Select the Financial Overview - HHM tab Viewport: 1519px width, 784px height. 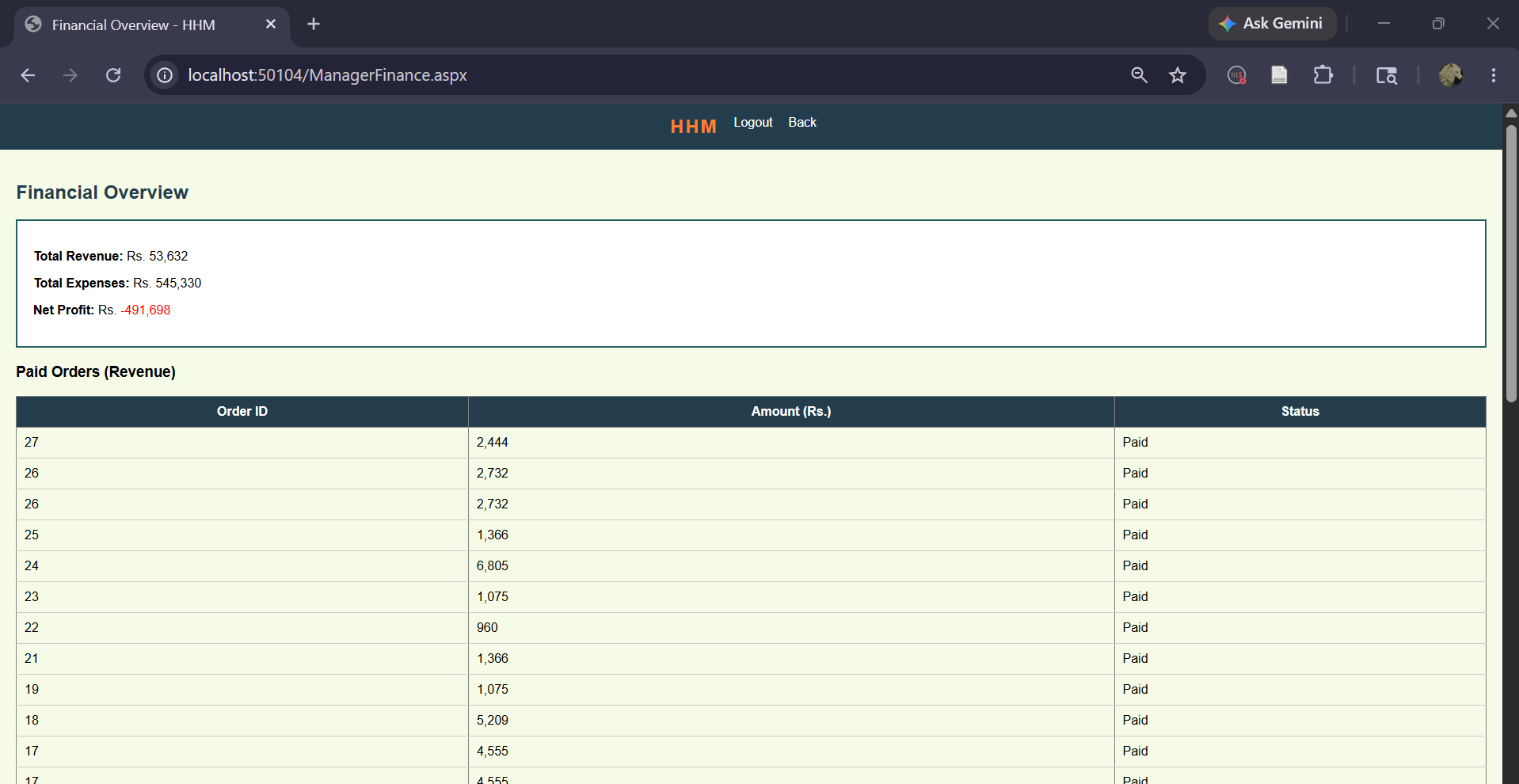point(150,25)
